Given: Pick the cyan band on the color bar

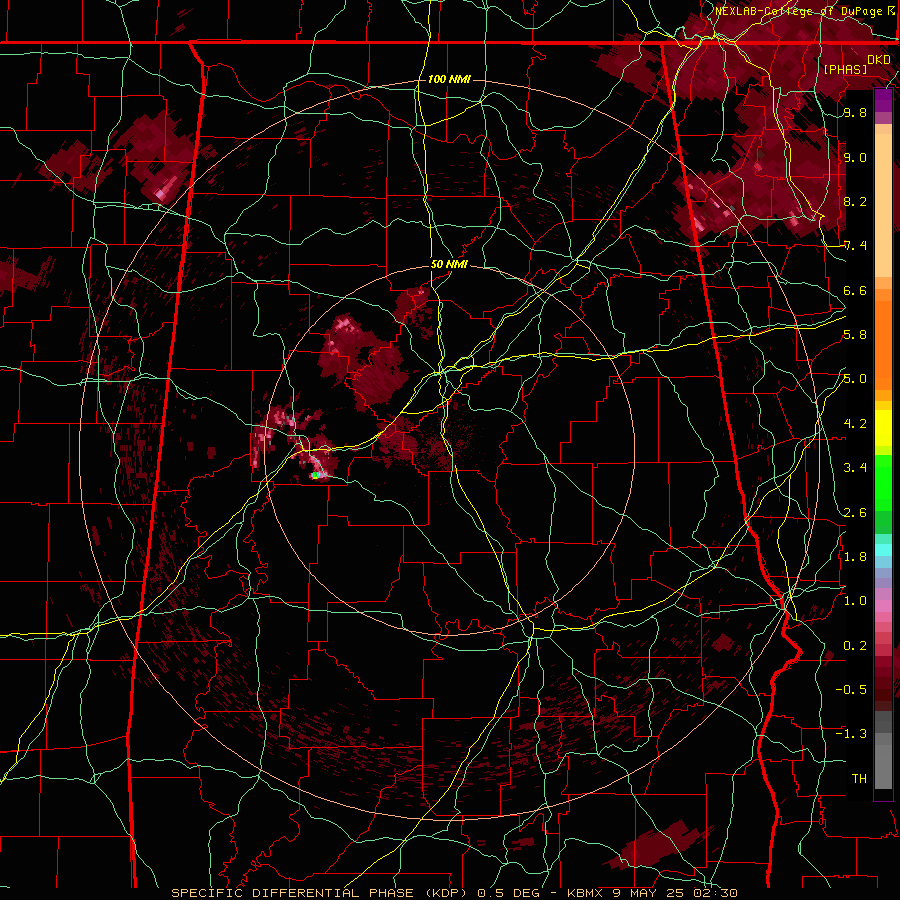Looking at the screenshot, I should point(883,550).
